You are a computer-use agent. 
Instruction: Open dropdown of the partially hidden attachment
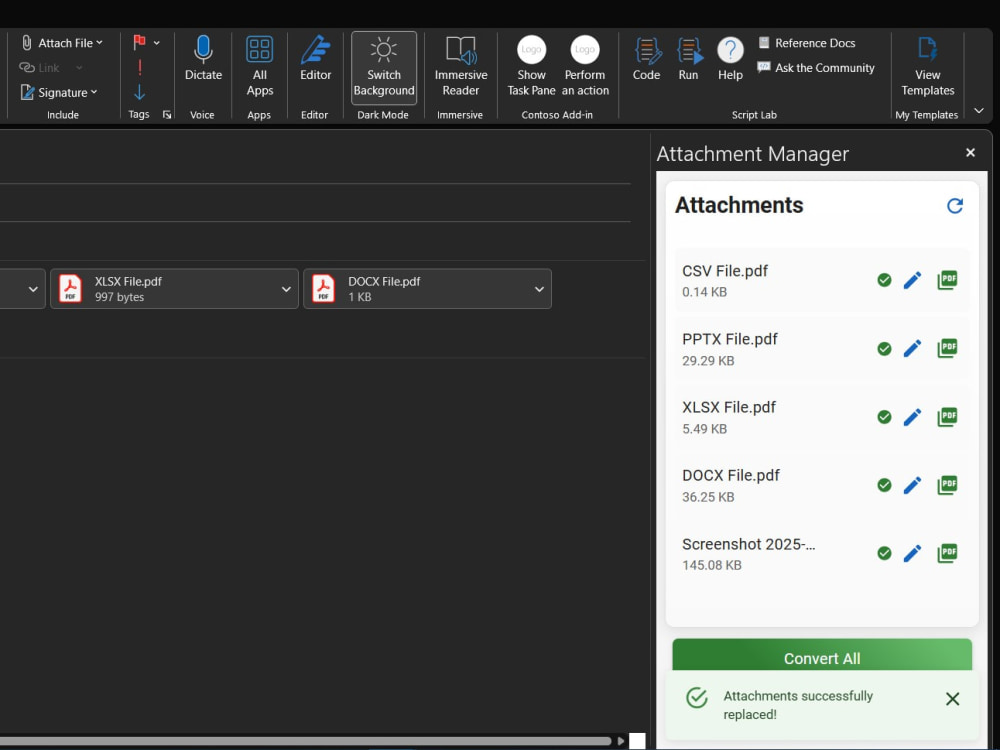[33, 289]
